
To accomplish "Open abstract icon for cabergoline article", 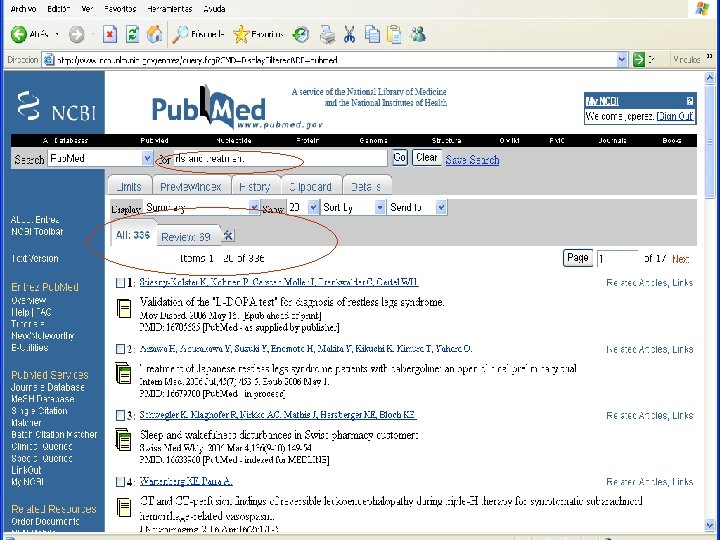I will tap(124, 373).
